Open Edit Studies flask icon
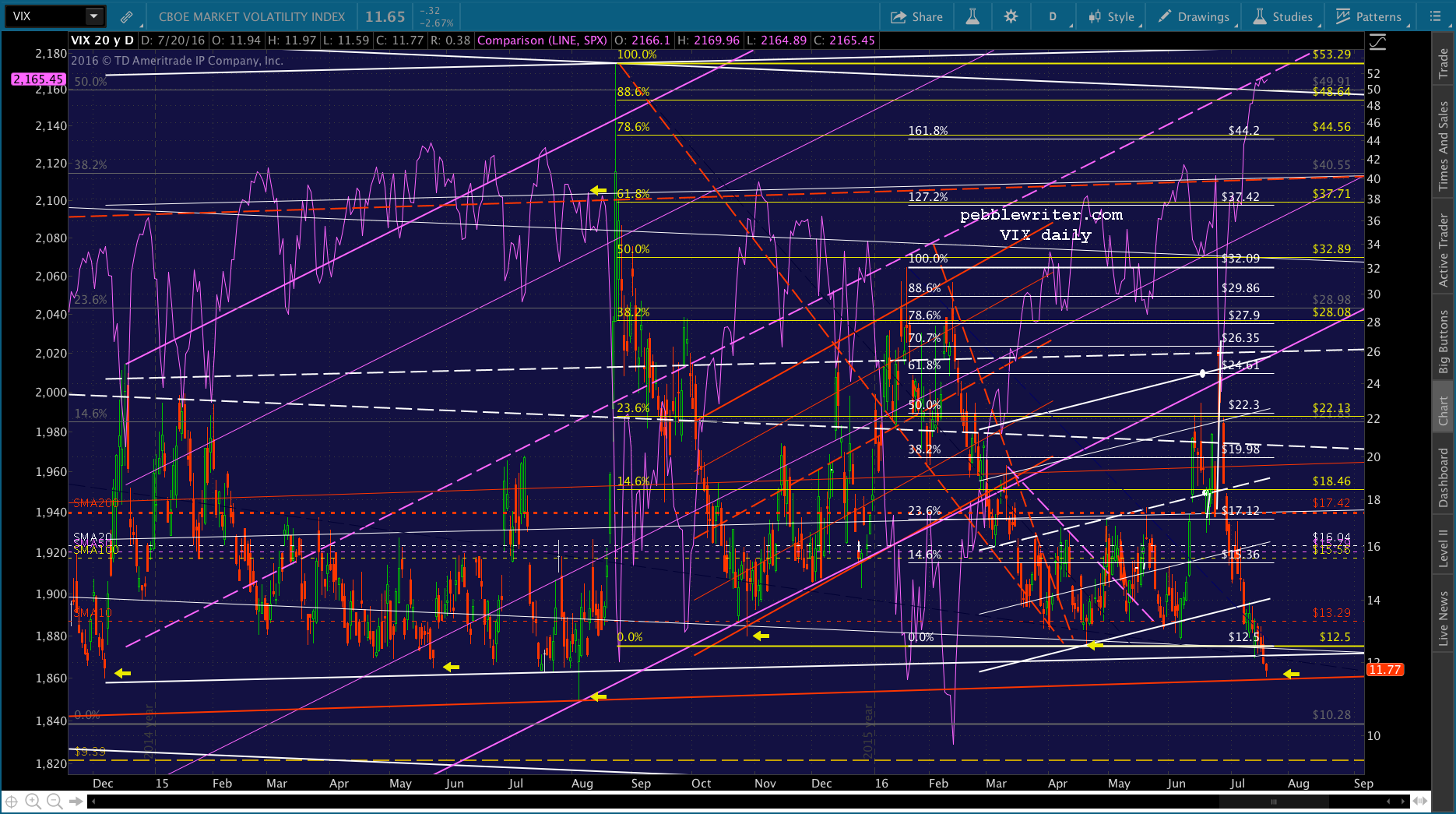The height and width of the screenshot is (814, 1456). point(972,16)
